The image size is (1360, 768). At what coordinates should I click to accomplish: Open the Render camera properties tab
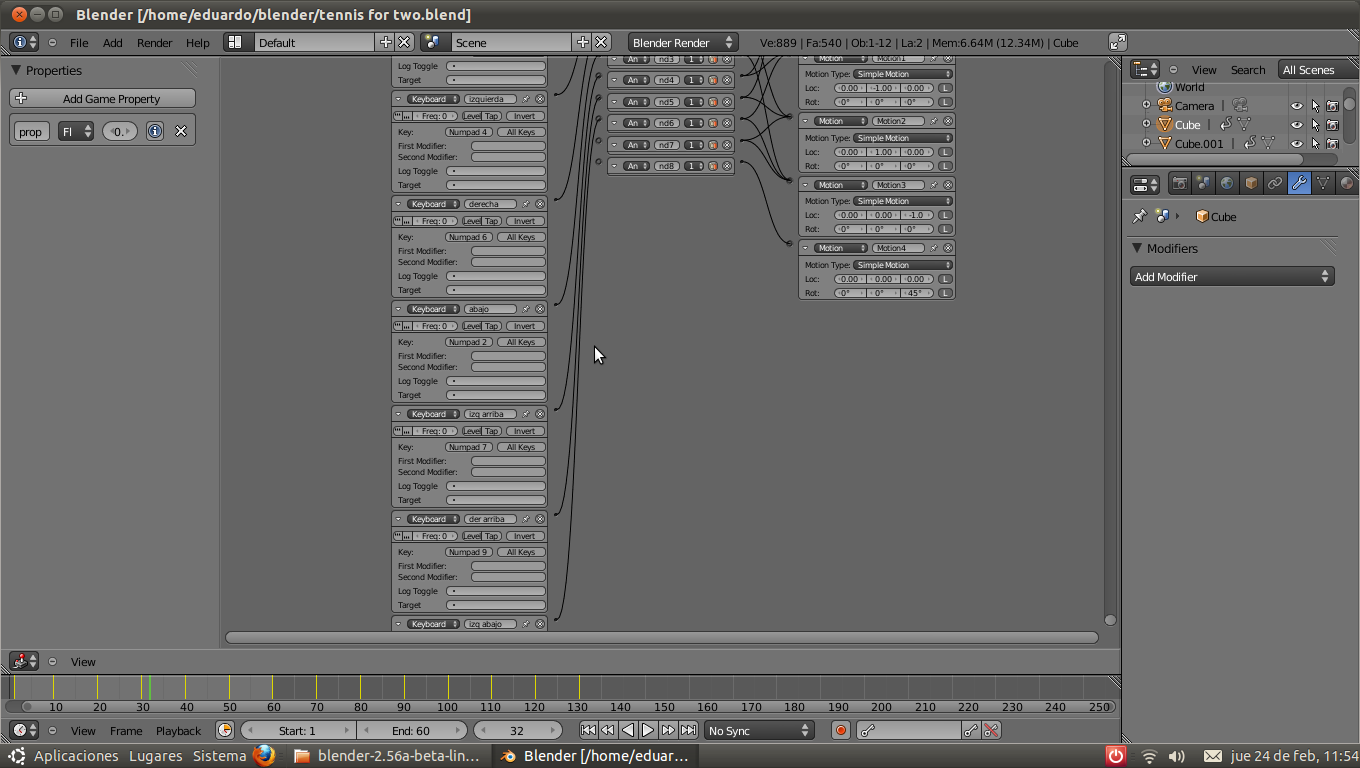[x=1180, y=183]
